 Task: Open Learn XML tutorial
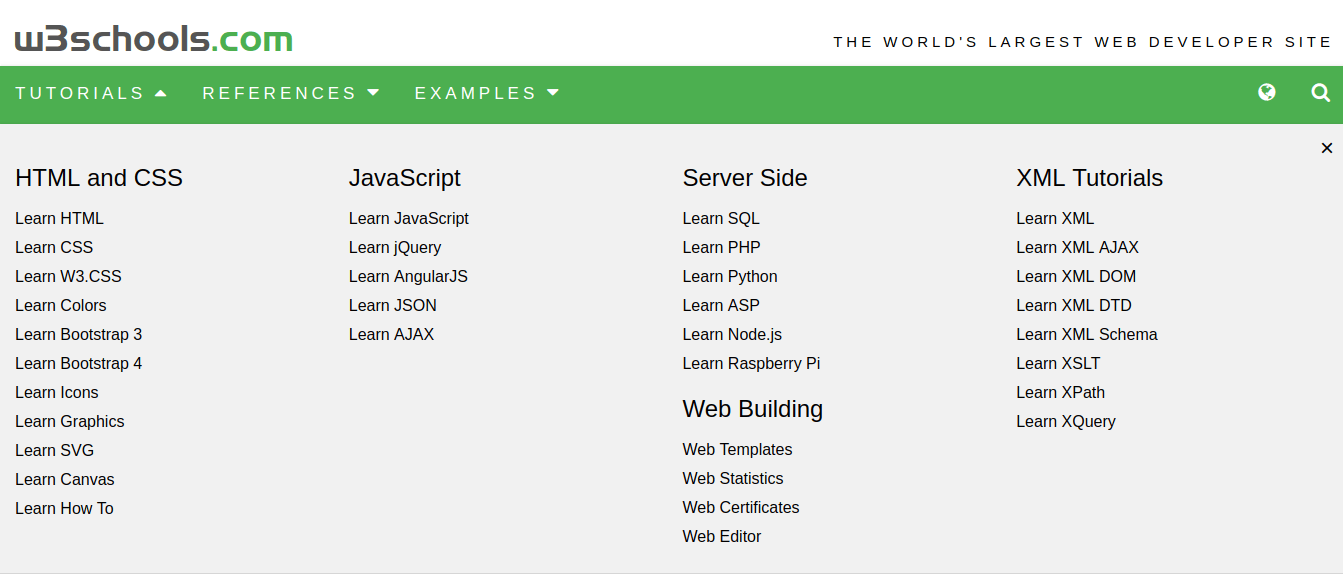1055,218
